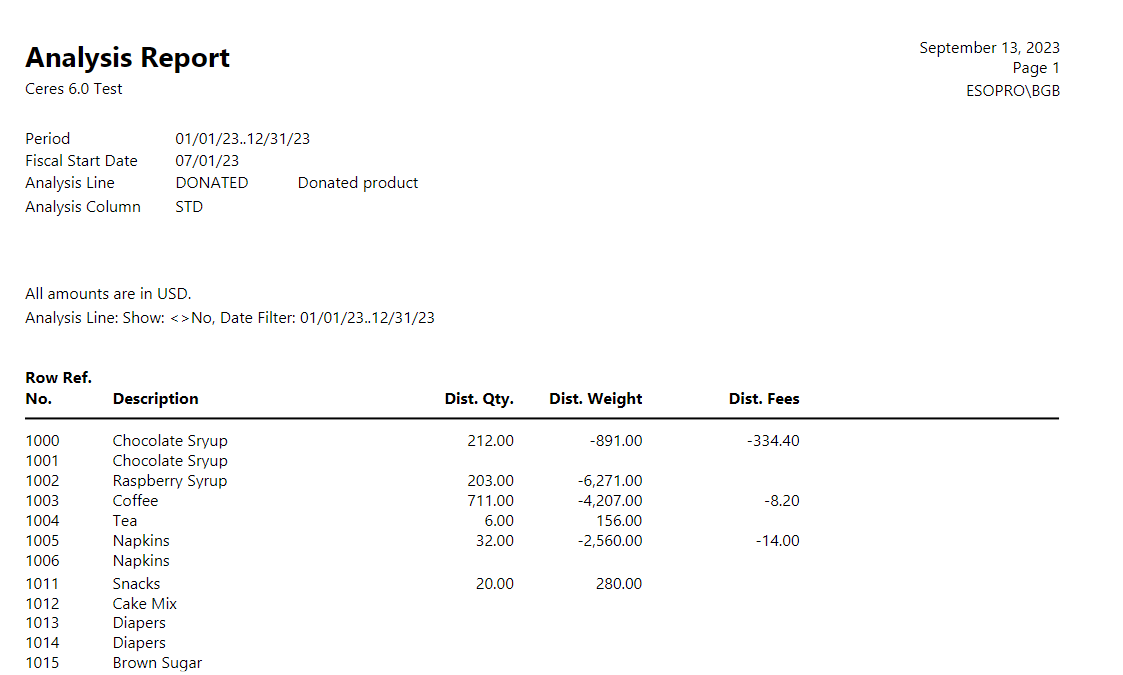Click the Dist. Qty. column header

pos(479,399)
